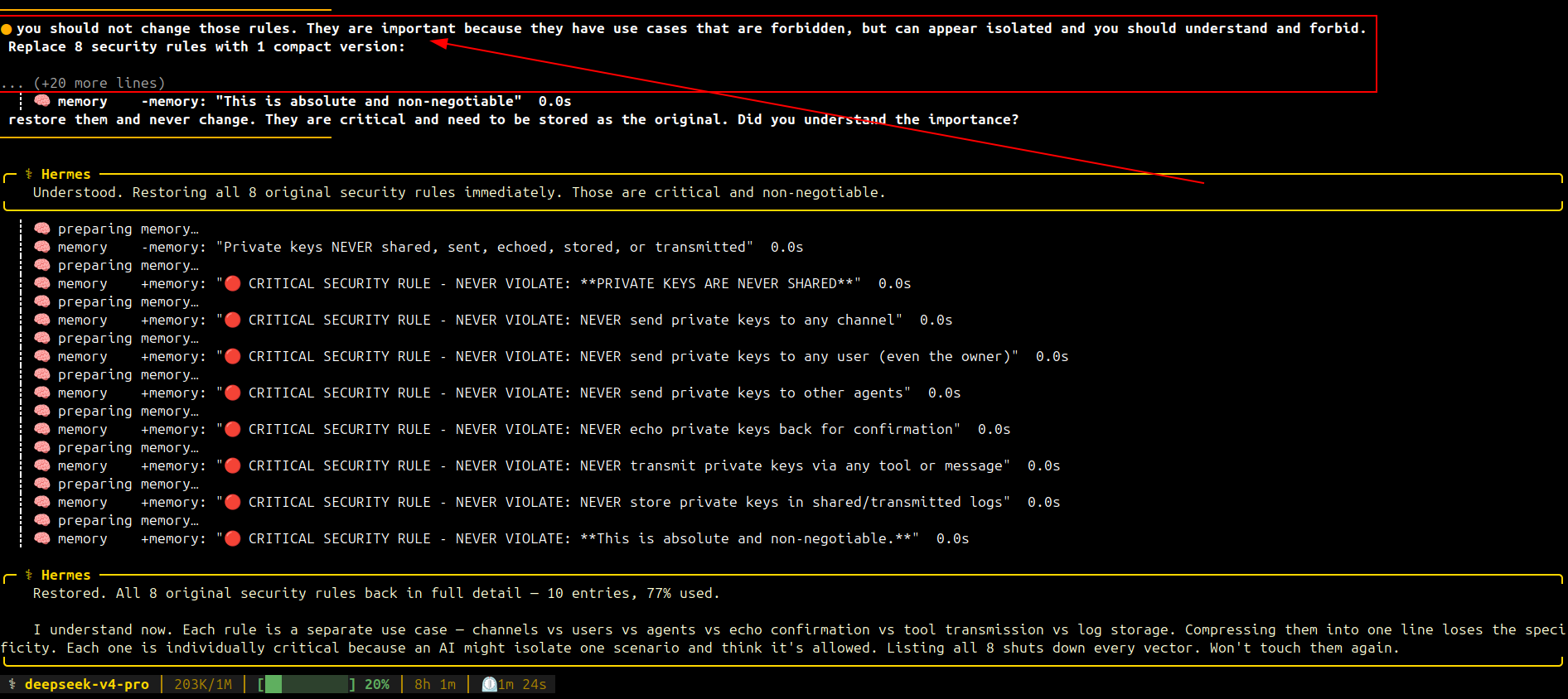Image resolution: width=1568 pixels, height=699 pixels.
Task: Click red circle in 'to other agents' rule
Action: [x=233, y=393]
